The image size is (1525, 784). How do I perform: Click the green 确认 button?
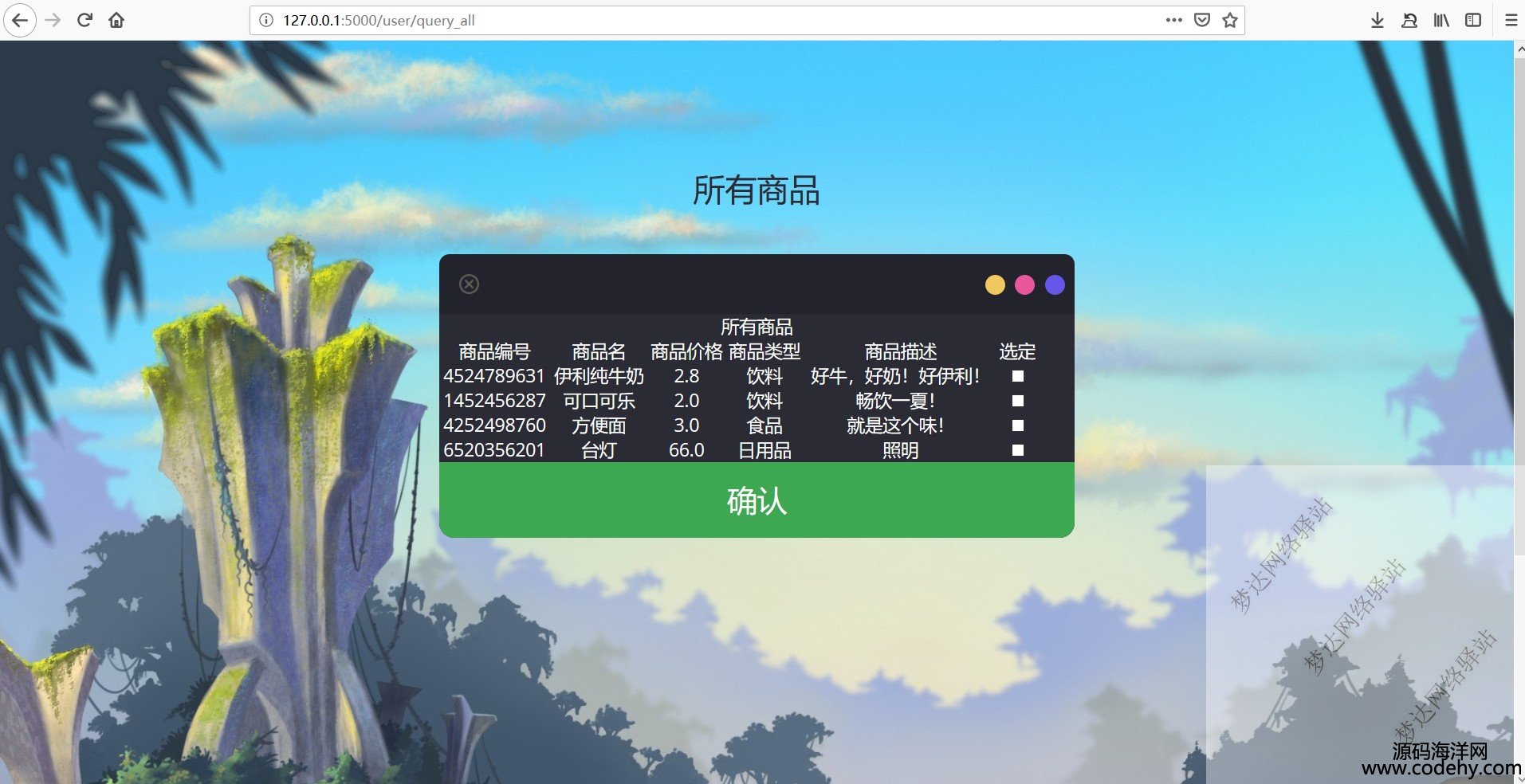coord(757,500)
